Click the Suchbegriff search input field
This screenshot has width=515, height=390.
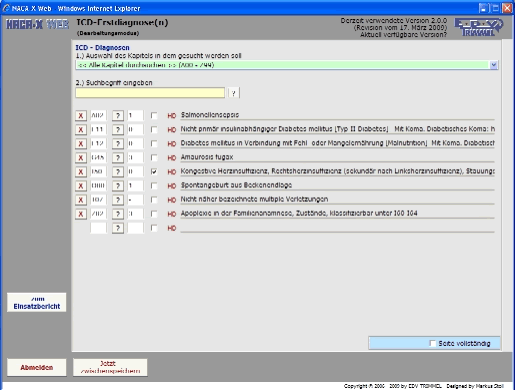pos(150,93)
